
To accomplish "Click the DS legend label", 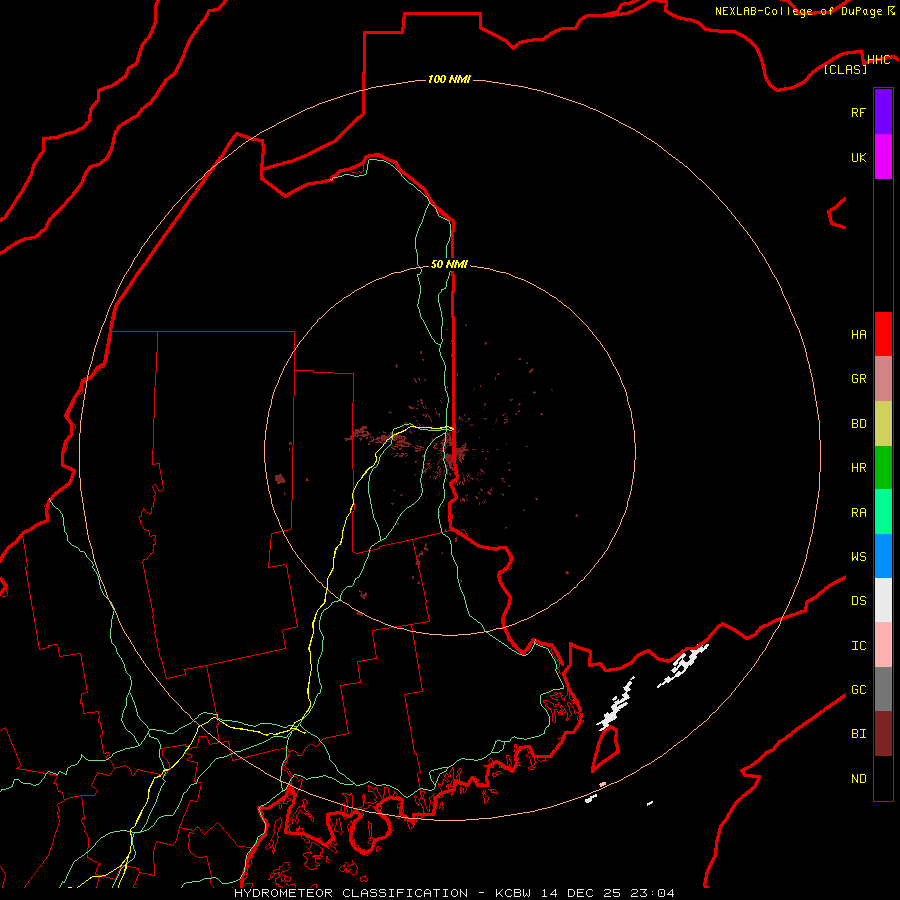I will pyautogui.click(x=858, y=601).
